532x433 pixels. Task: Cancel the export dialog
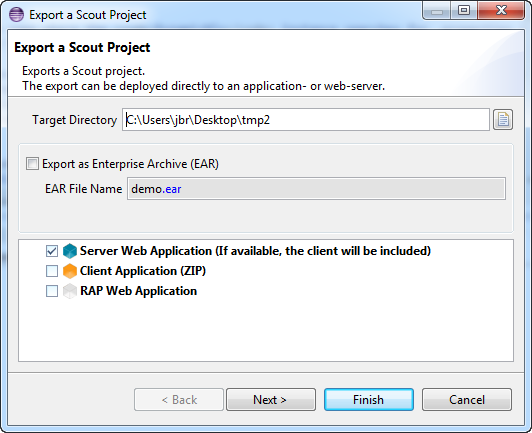coord(467,399)
